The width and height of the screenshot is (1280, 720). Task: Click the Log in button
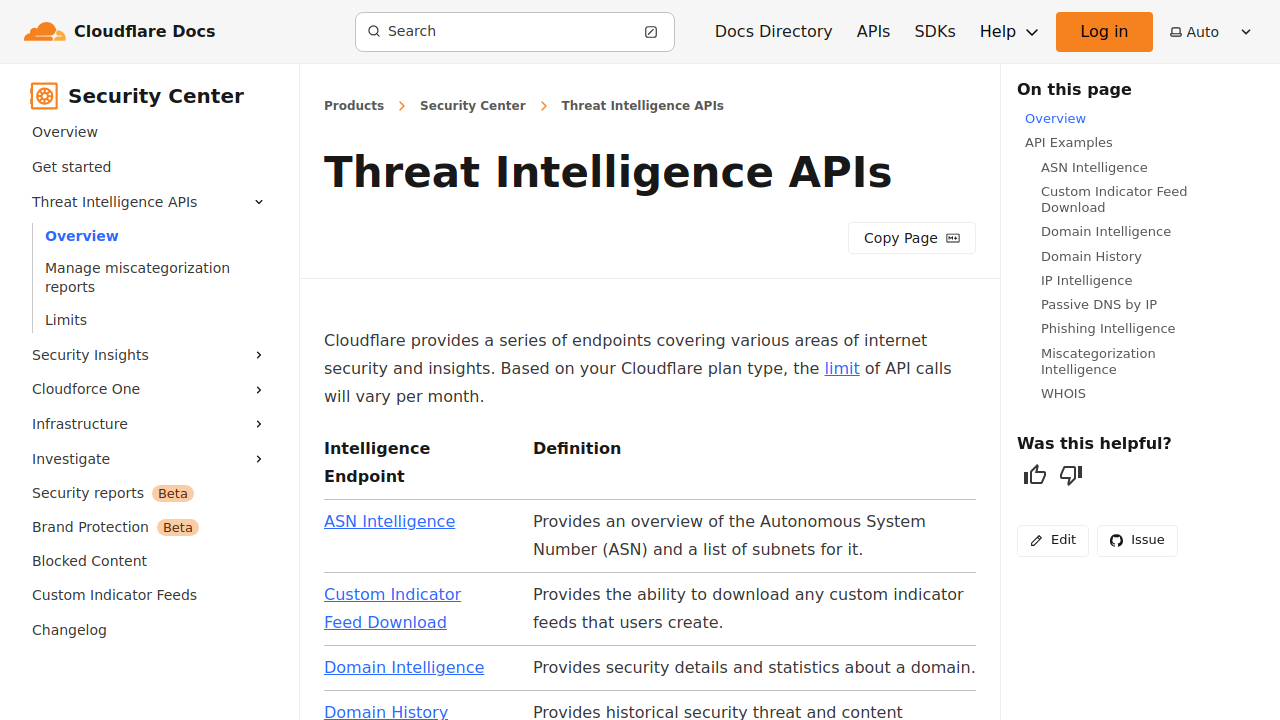[1104, 32]
